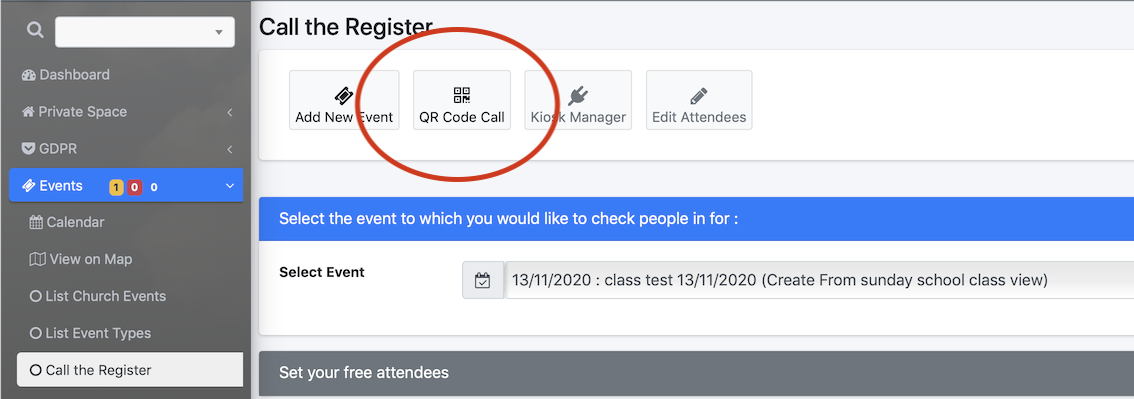Screen dimensions: 1134x399
Task: Click the Set your free attendees header
Action: [696, 373]
